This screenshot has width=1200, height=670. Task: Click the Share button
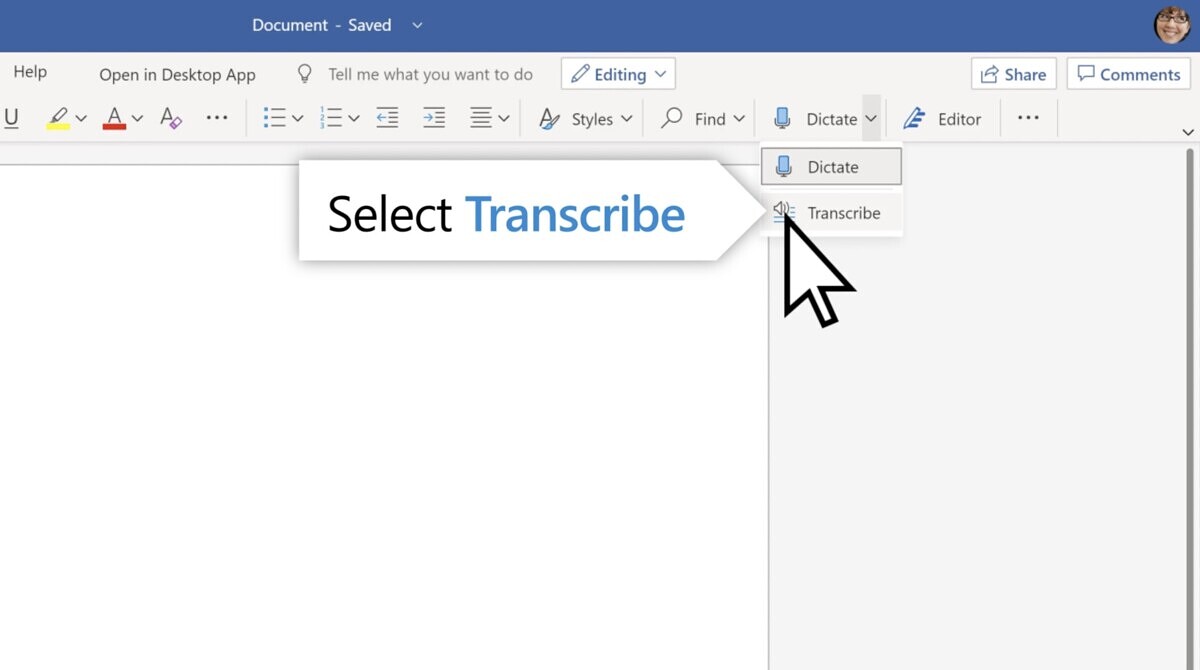[1013, 74]
